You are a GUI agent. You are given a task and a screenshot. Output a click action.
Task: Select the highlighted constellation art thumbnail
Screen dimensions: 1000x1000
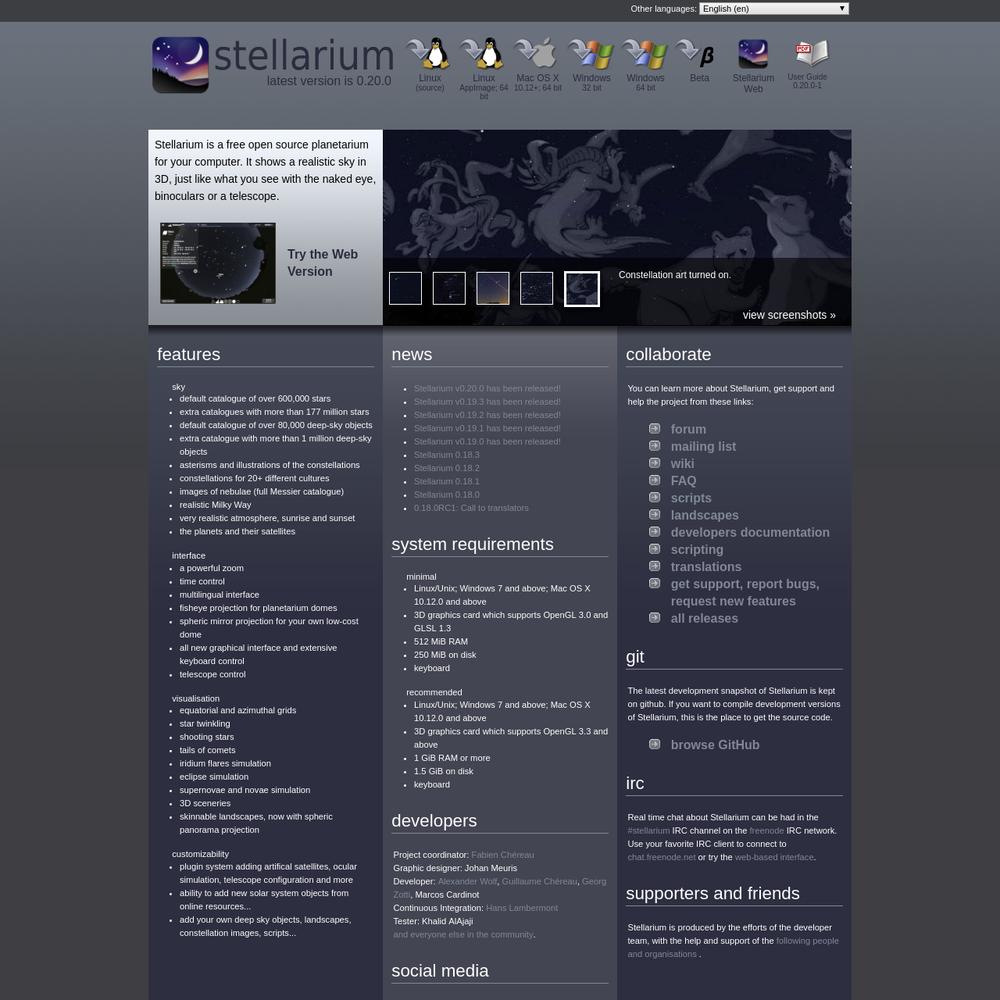[x=582, y=289]
